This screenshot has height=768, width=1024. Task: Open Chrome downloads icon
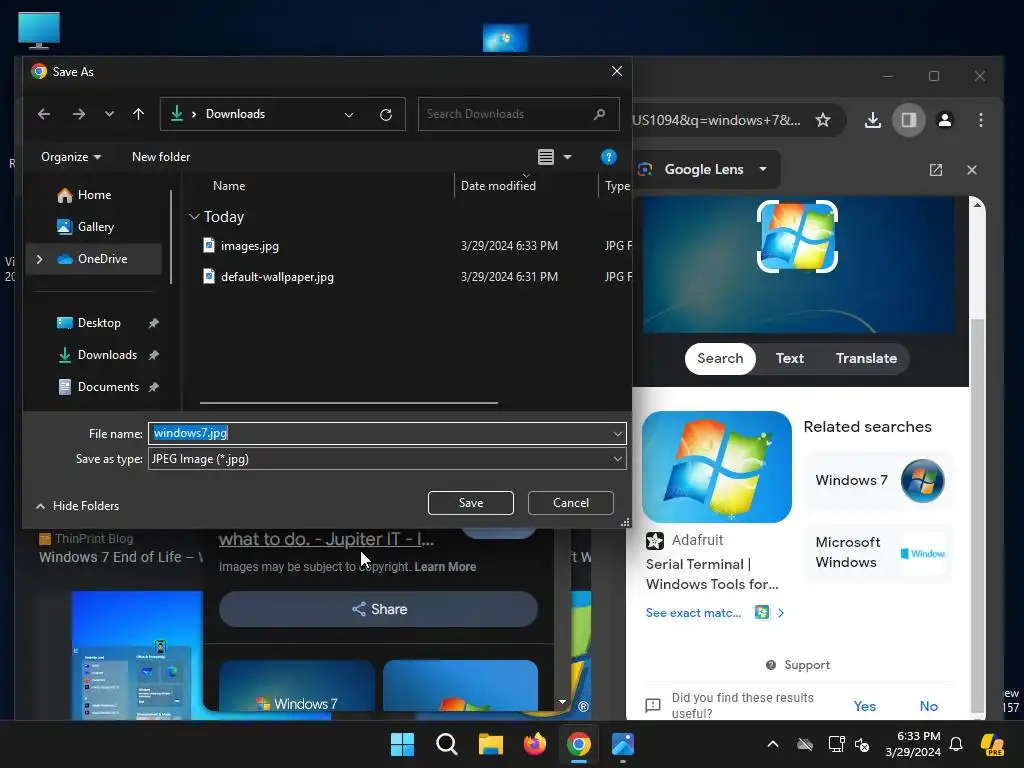tap(873, 120)
